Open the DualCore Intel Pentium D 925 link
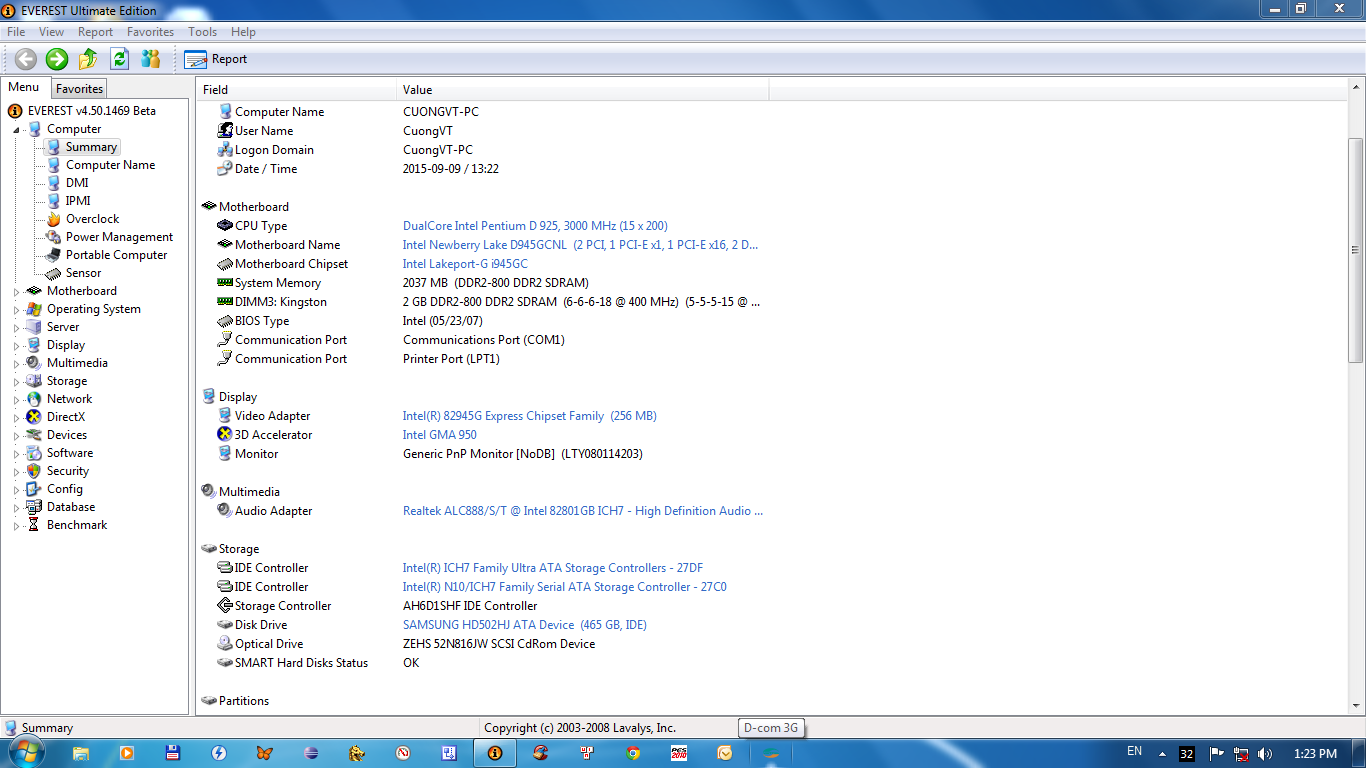Screen dimensions: 1366x768 click(x=535, y=226)
